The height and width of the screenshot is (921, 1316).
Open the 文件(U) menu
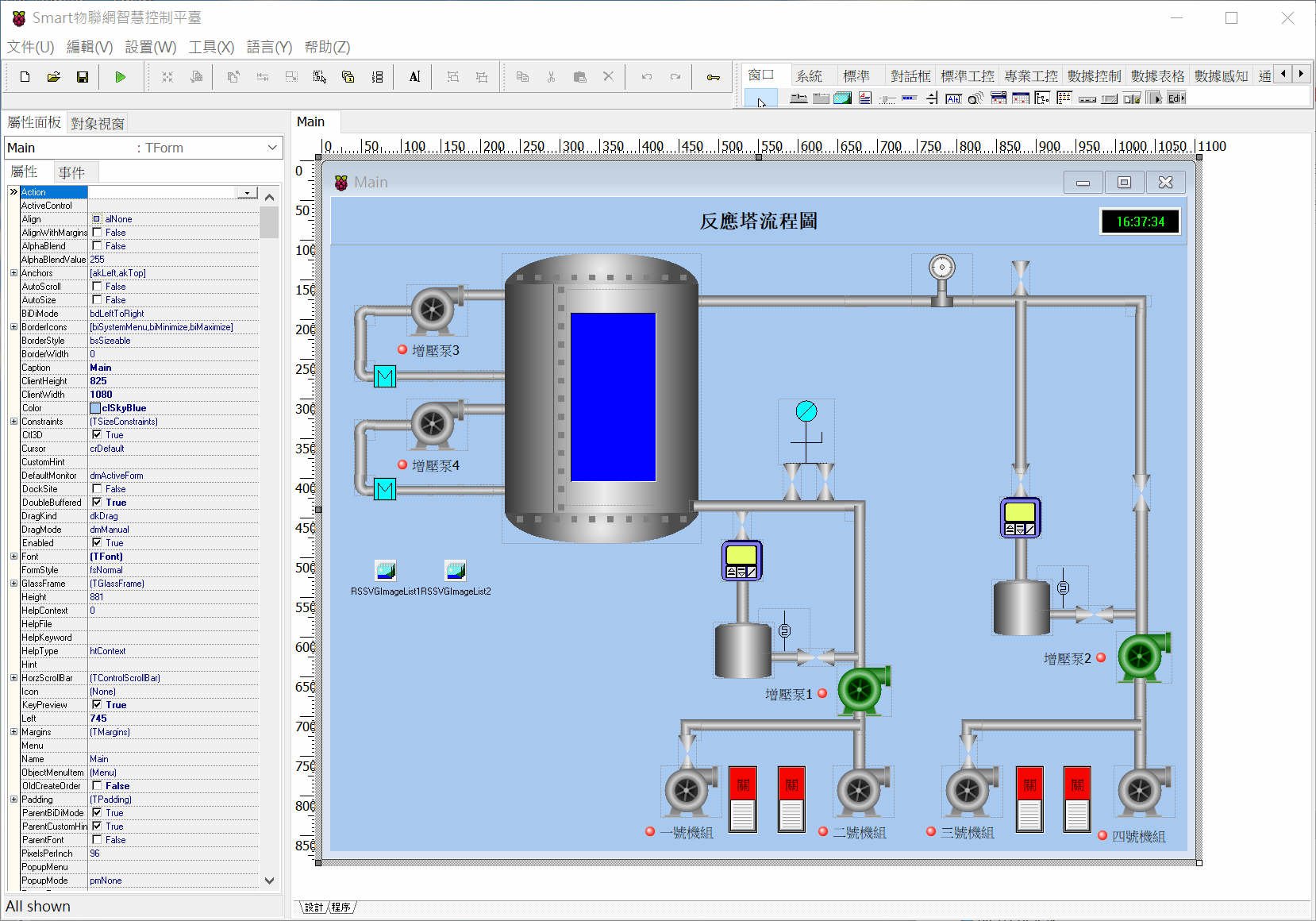tap(30, 47)
